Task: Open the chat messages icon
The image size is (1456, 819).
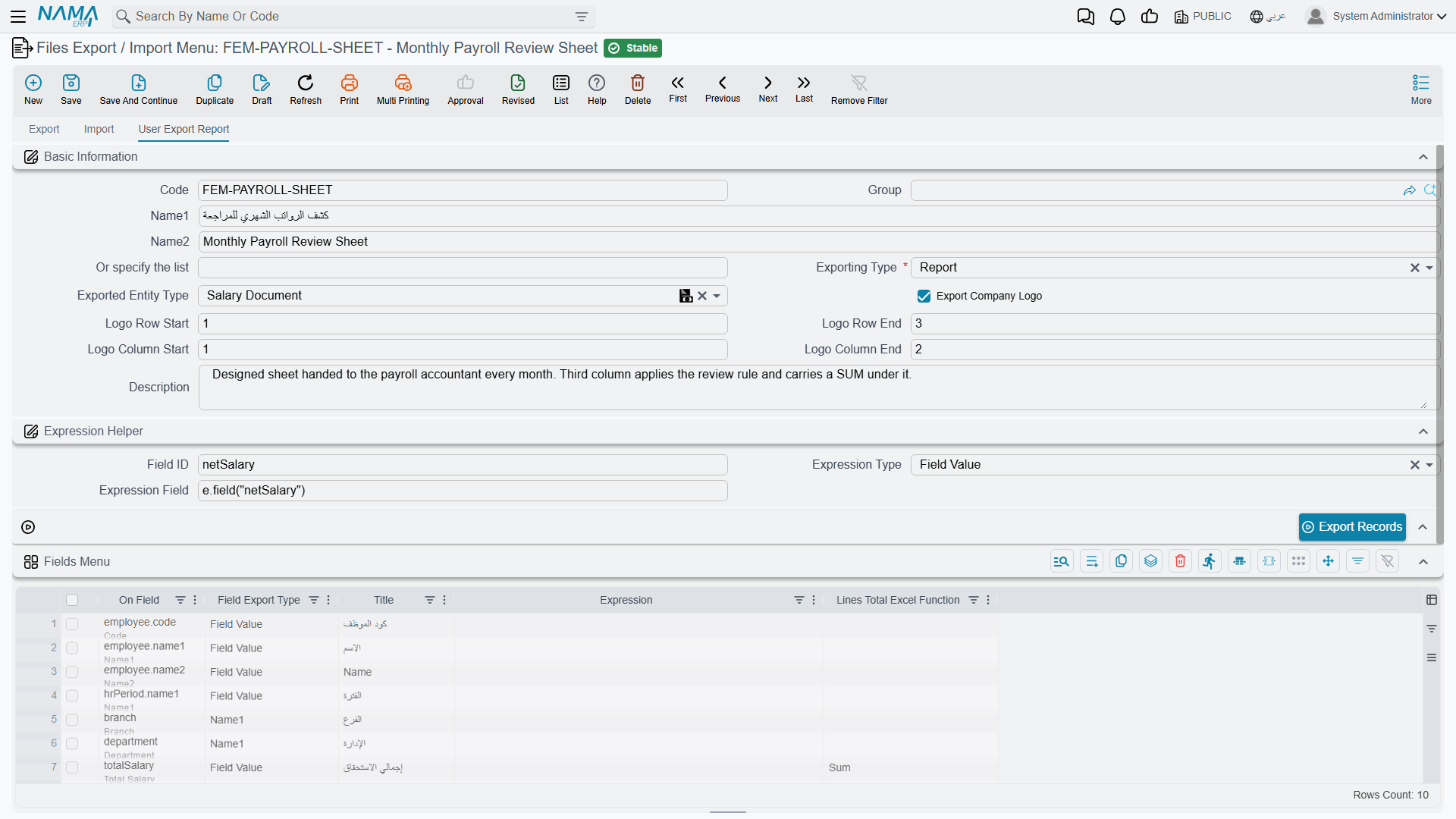Action: 1086,17
